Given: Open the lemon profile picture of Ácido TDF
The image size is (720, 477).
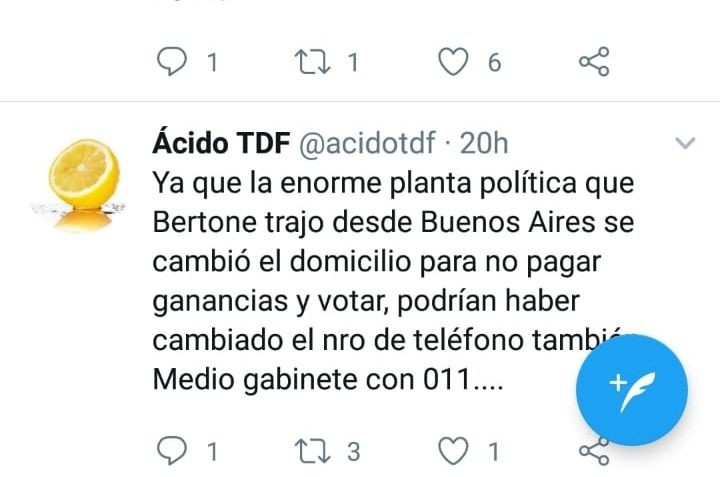Looking at the screenshot, I should pos(80,183).
